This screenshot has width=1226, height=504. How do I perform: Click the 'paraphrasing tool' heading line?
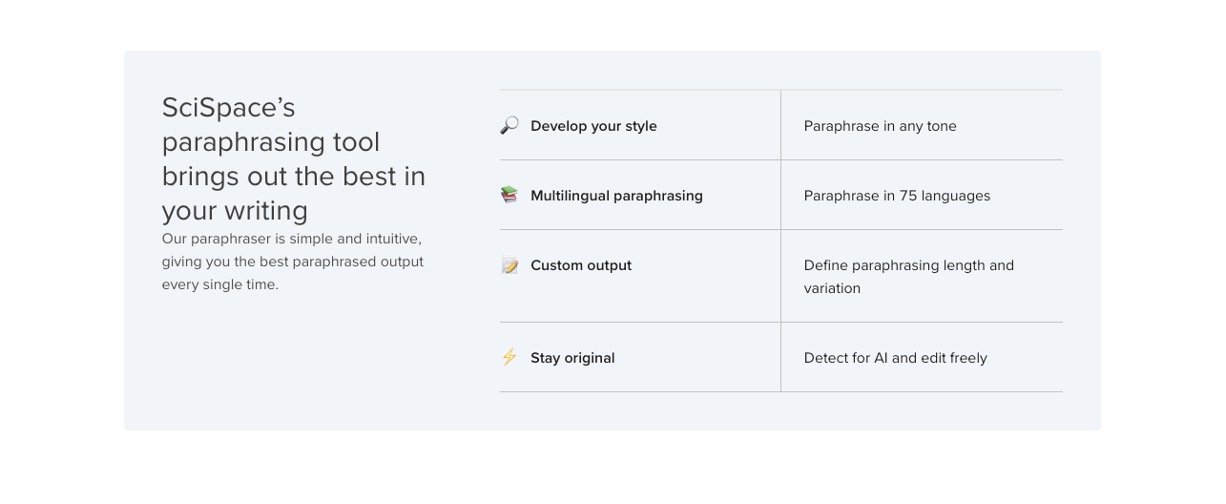tap(270, 142)
